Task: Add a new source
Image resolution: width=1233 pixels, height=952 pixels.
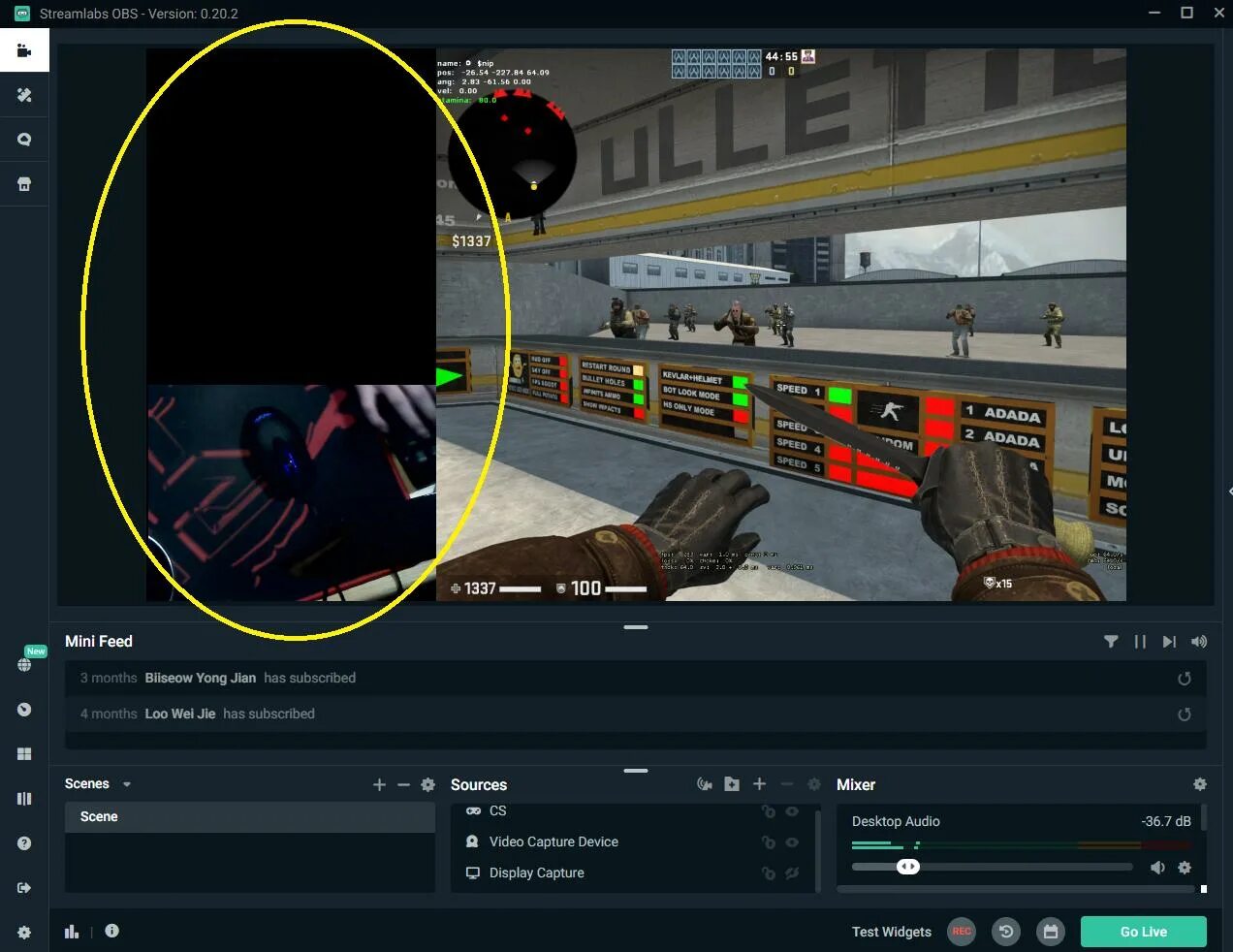Action: 759,784
